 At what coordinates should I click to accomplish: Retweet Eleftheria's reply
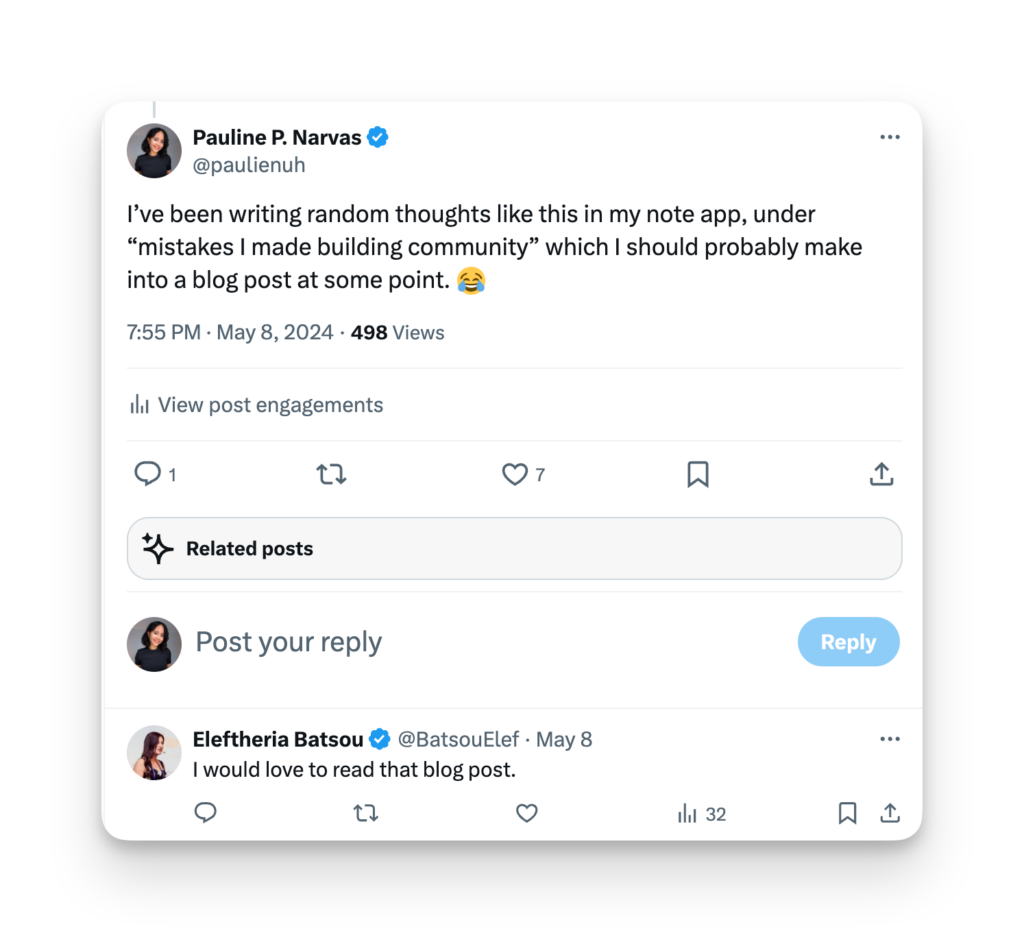coord(365,813)
